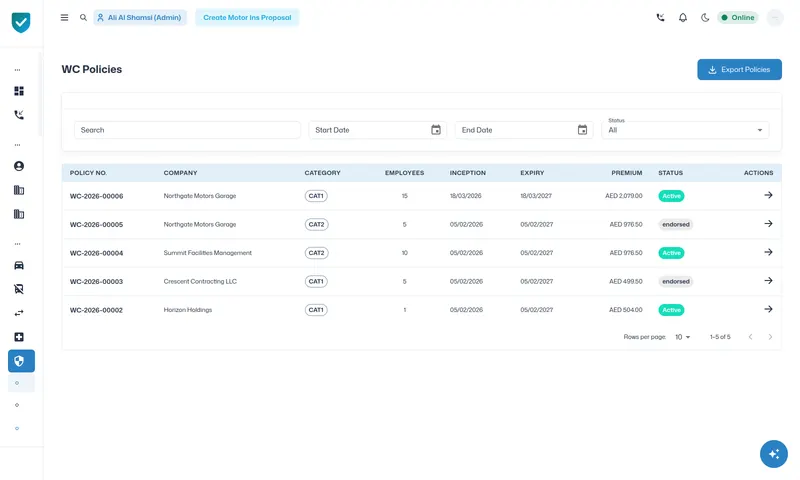800x480 pixels.
Task: Click Export Policies button
Action: 739,69
